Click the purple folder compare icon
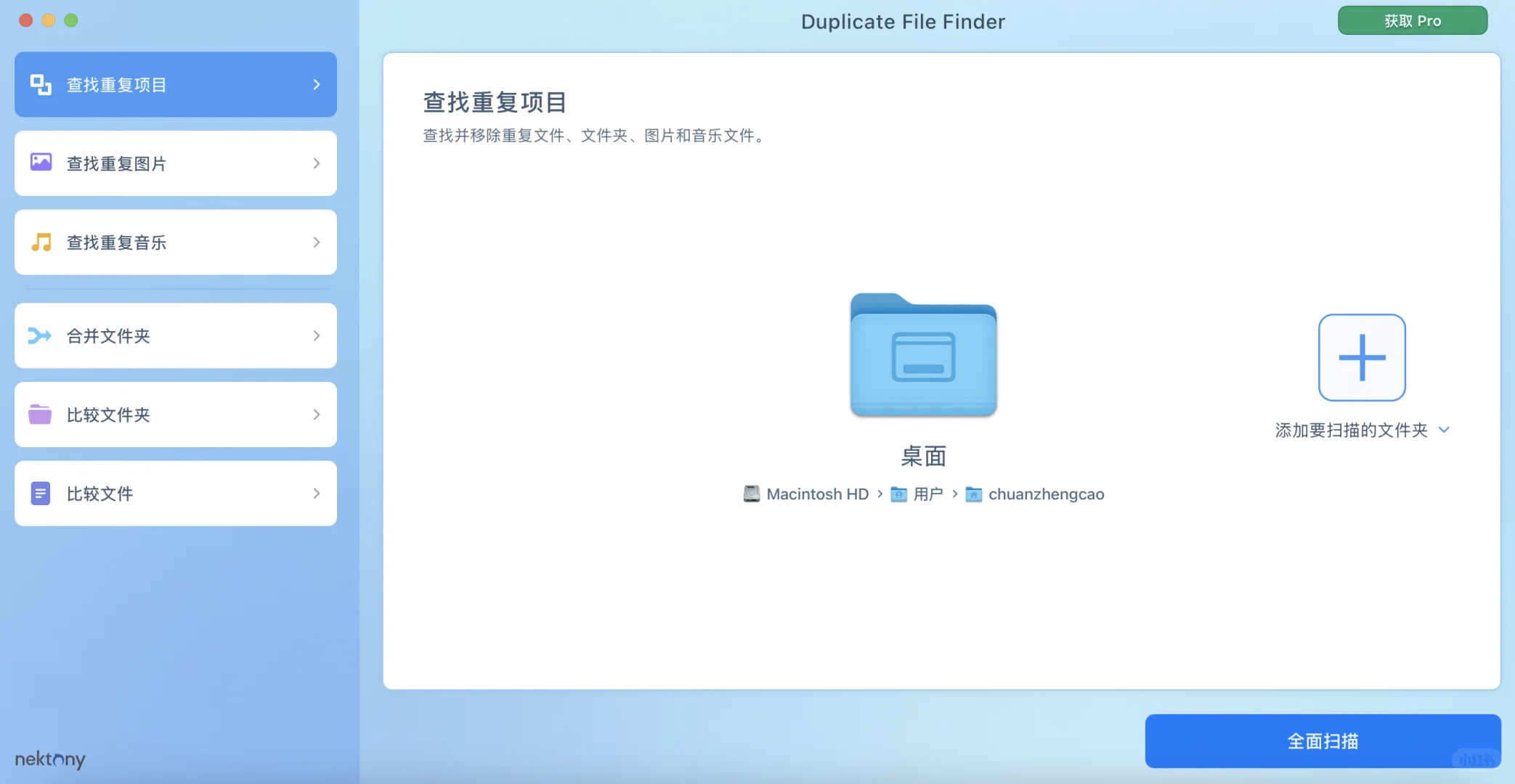Screen dimensions: 1515x784 pyautogui.click(x=40, y=415)
